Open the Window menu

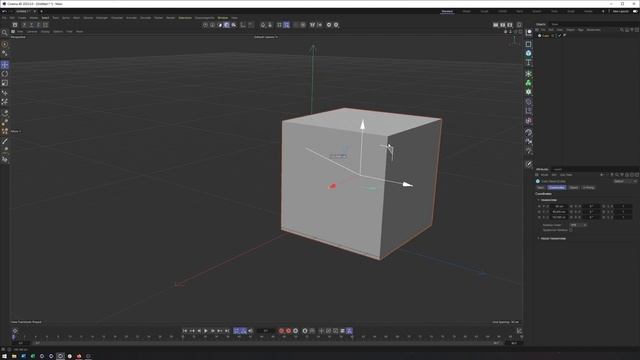(223, 18)
